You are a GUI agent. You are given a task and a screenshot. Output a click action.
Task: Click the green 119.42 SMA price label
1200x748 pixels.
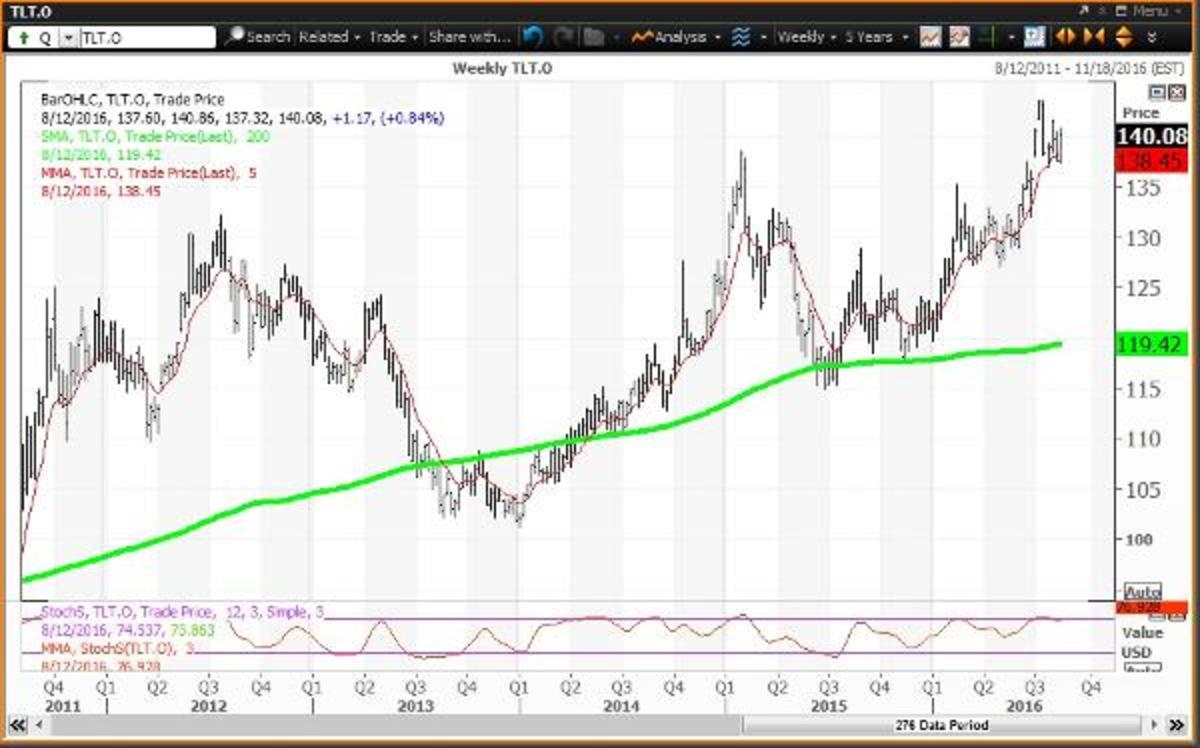pos(1152,344)
